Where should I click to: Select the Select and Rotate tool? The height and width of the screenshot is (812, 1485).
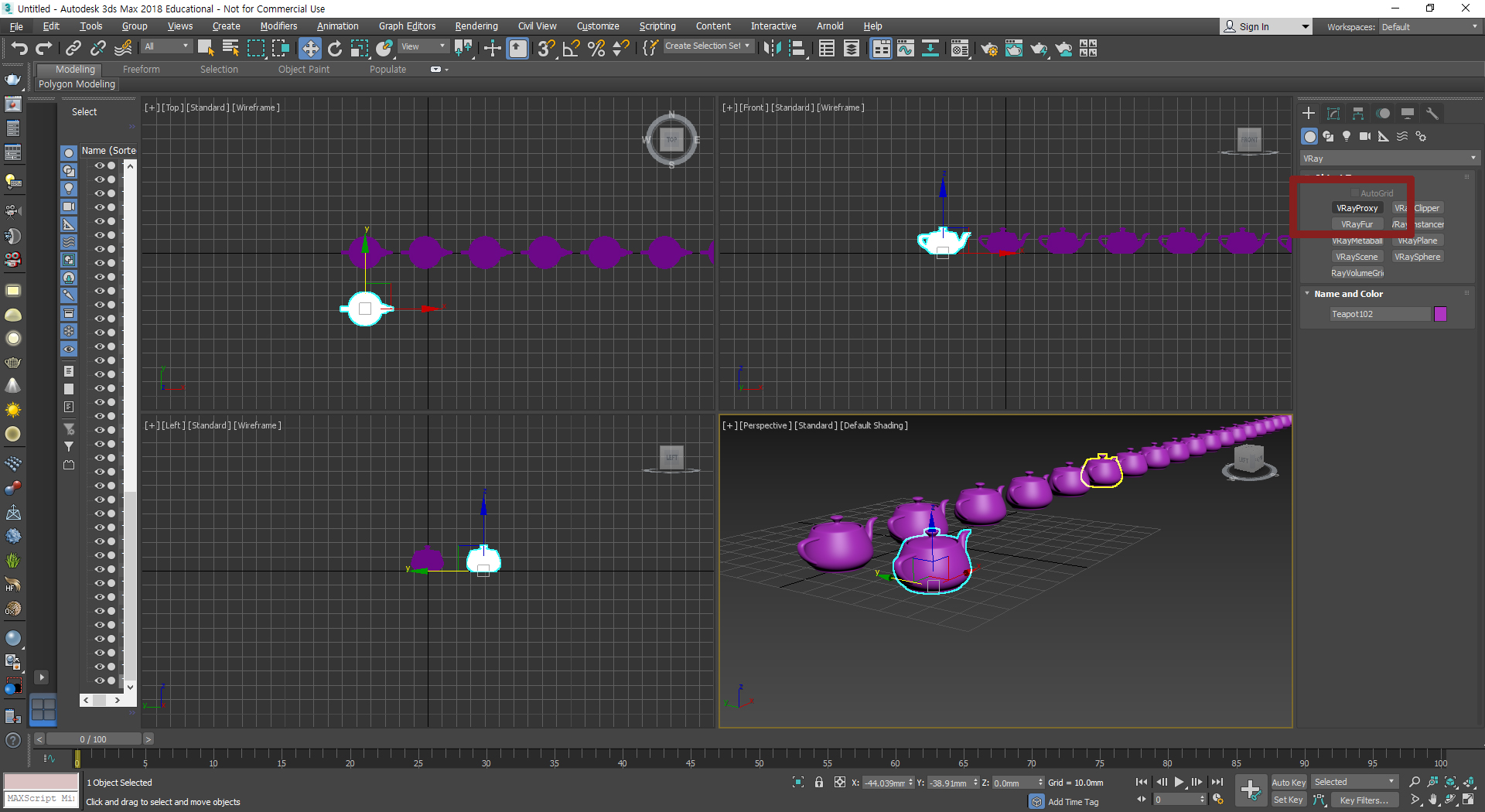tap(335, 49)
